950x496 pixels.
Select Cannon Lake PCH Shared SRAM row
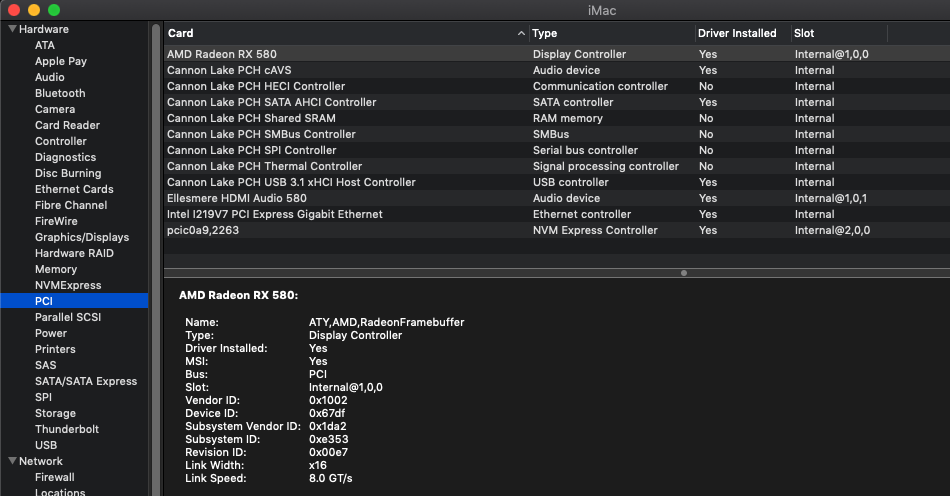(x=557, y=118)
